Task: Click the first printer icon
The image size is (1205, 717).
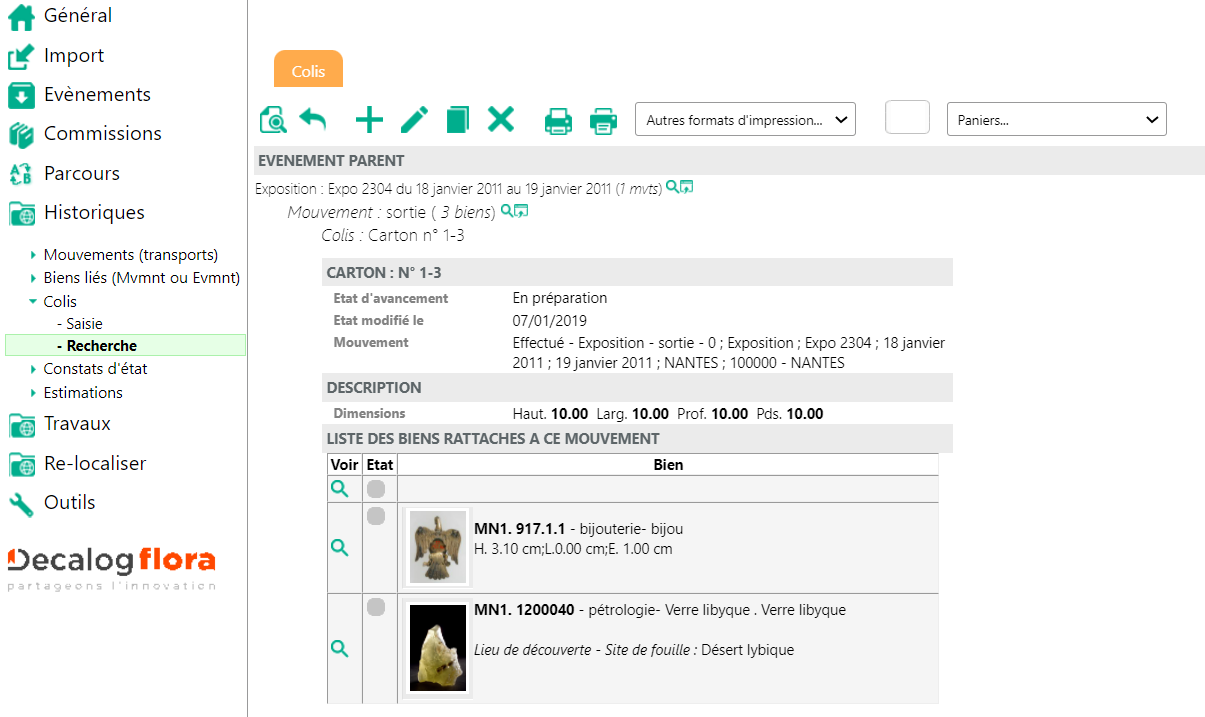Action: (x=558, y=121)
